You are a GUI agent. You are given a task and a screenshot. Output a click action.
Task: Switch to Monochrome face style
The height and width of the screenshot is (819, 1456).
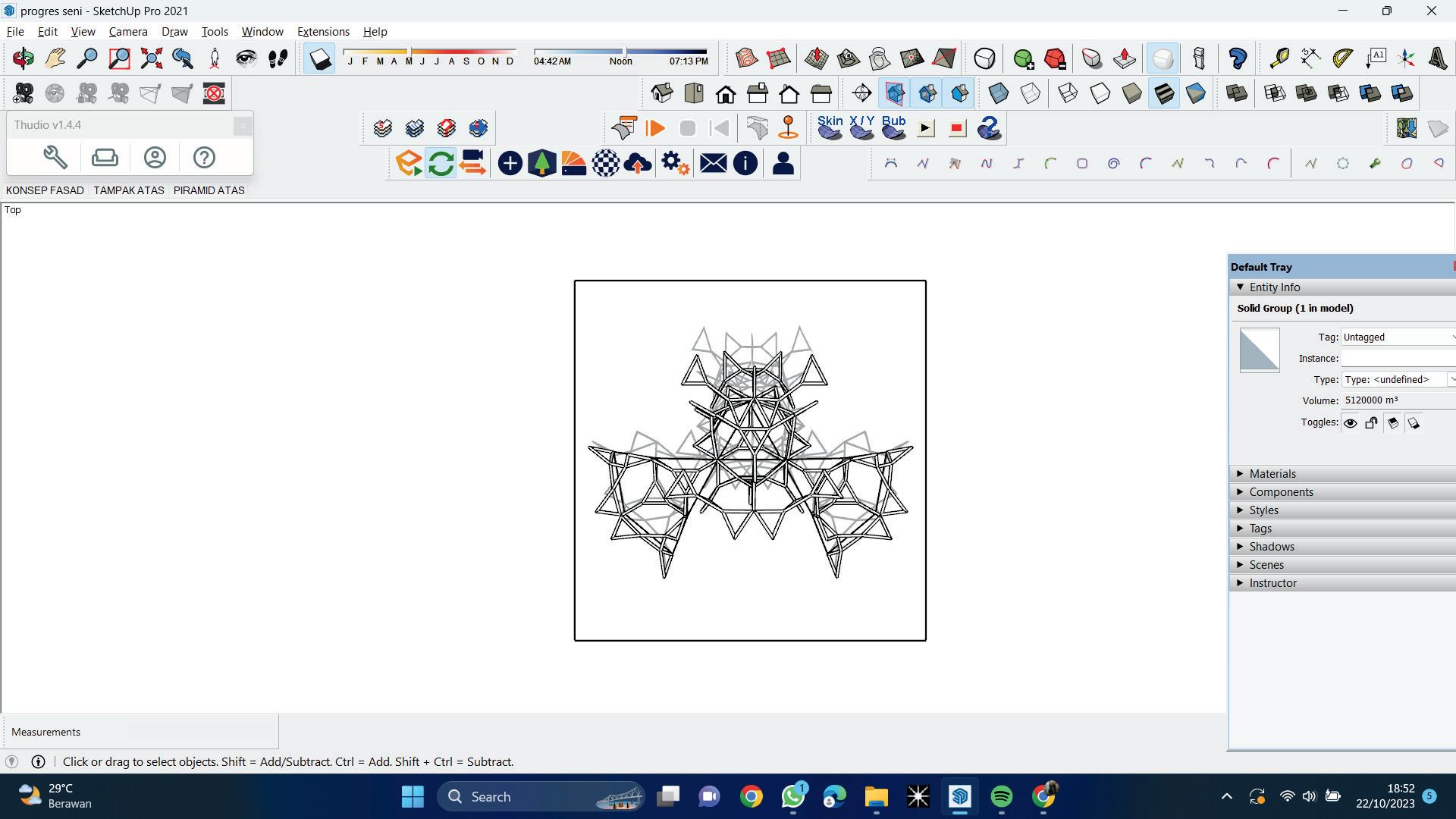pyautogui.click(x=1195, y=93)
